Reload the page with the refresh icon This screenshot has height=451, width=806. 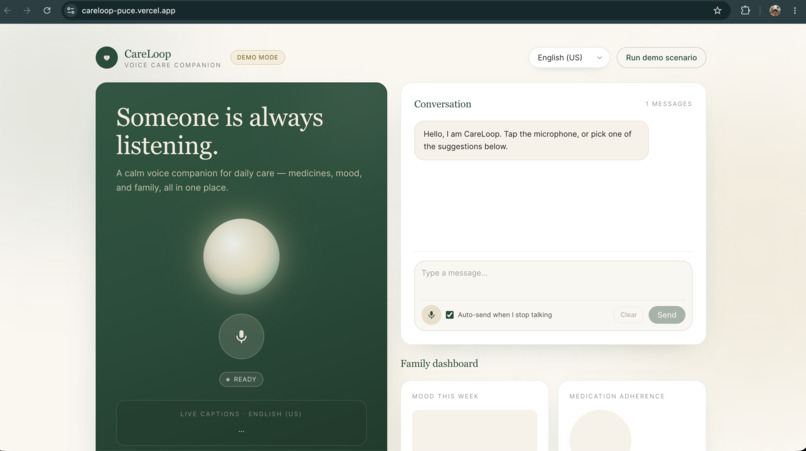point(47,10)
